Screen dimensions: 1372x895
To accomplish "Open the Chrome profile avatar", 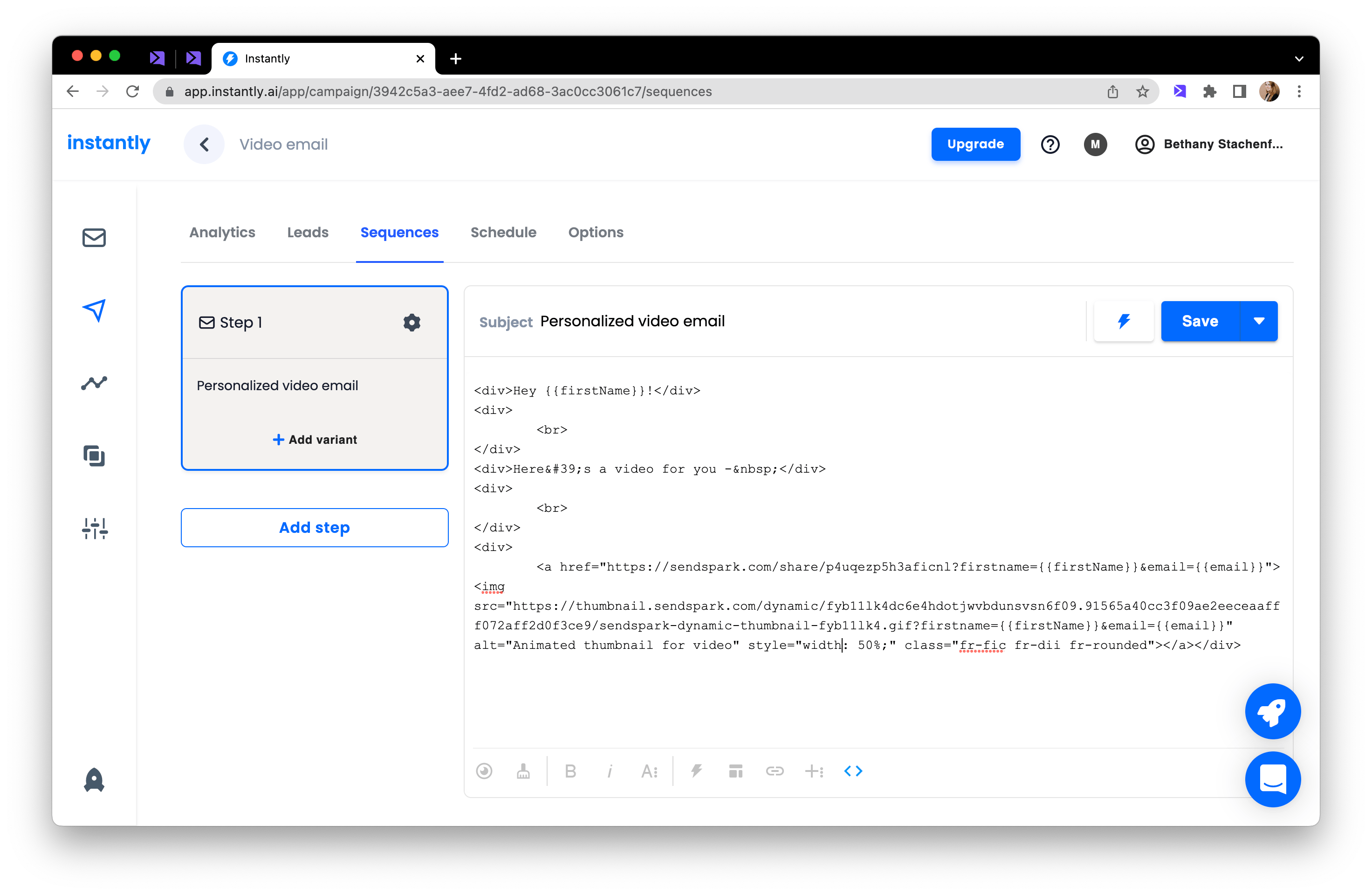I will pyautogui.click(x=1269, y=91).
